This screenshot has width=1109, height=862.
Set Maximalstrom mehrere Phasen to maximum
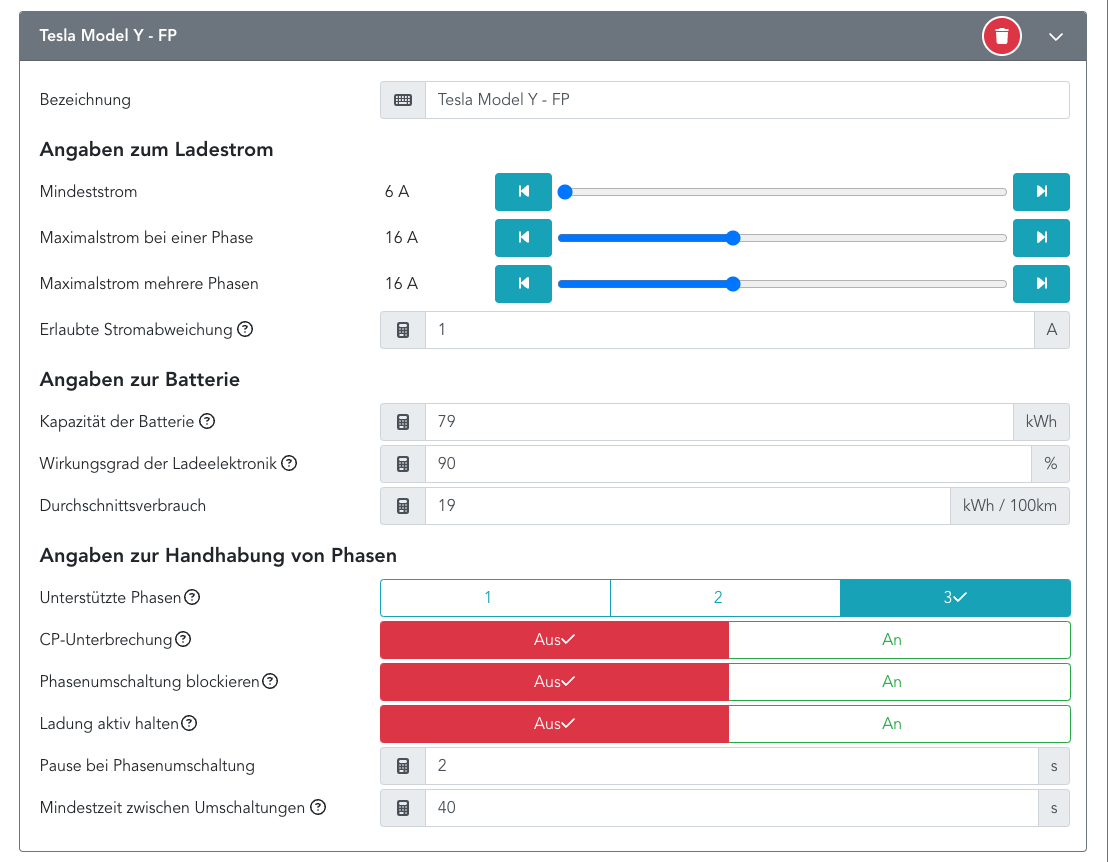[x=1041, y=284]
